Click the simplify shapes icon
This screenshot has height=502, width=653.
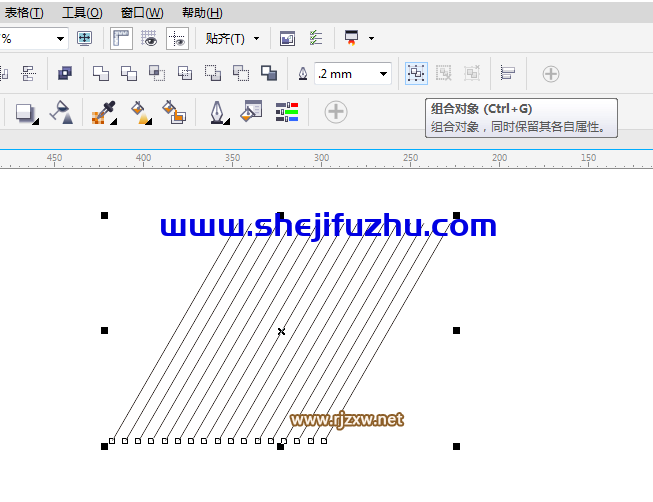185,74
